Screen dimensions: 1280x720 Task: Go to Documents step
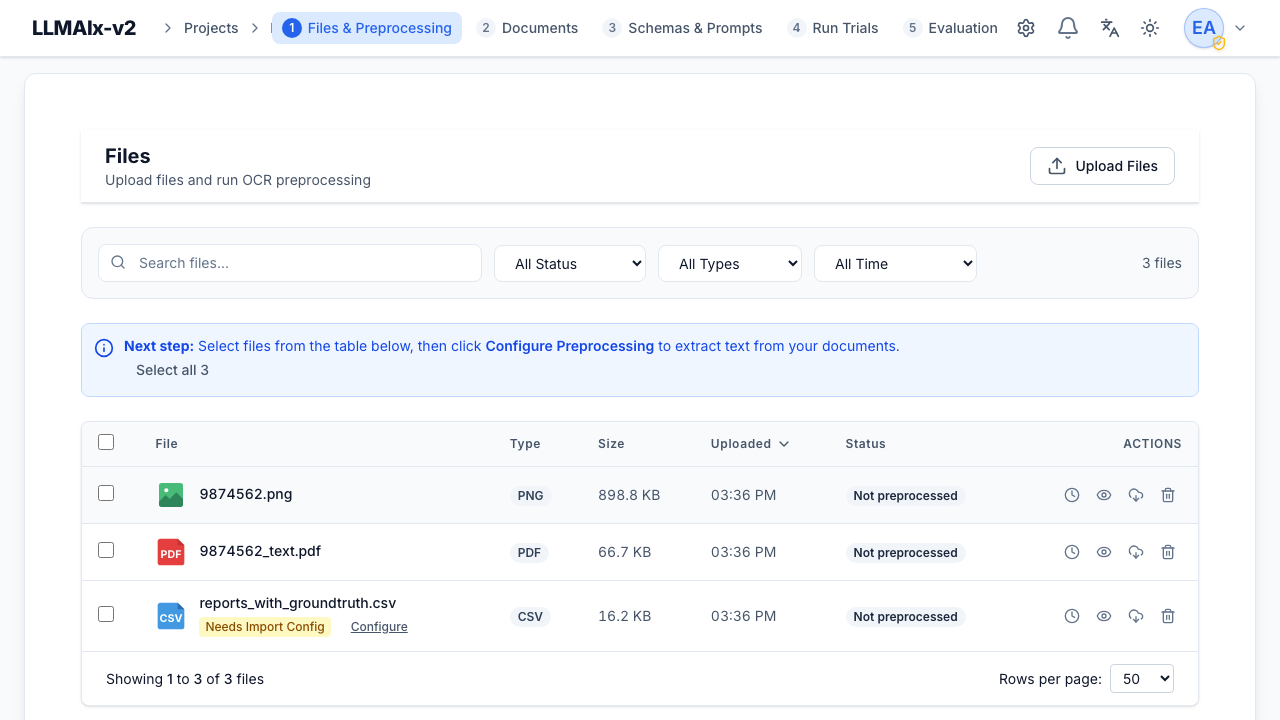click(x=528, y=28)
